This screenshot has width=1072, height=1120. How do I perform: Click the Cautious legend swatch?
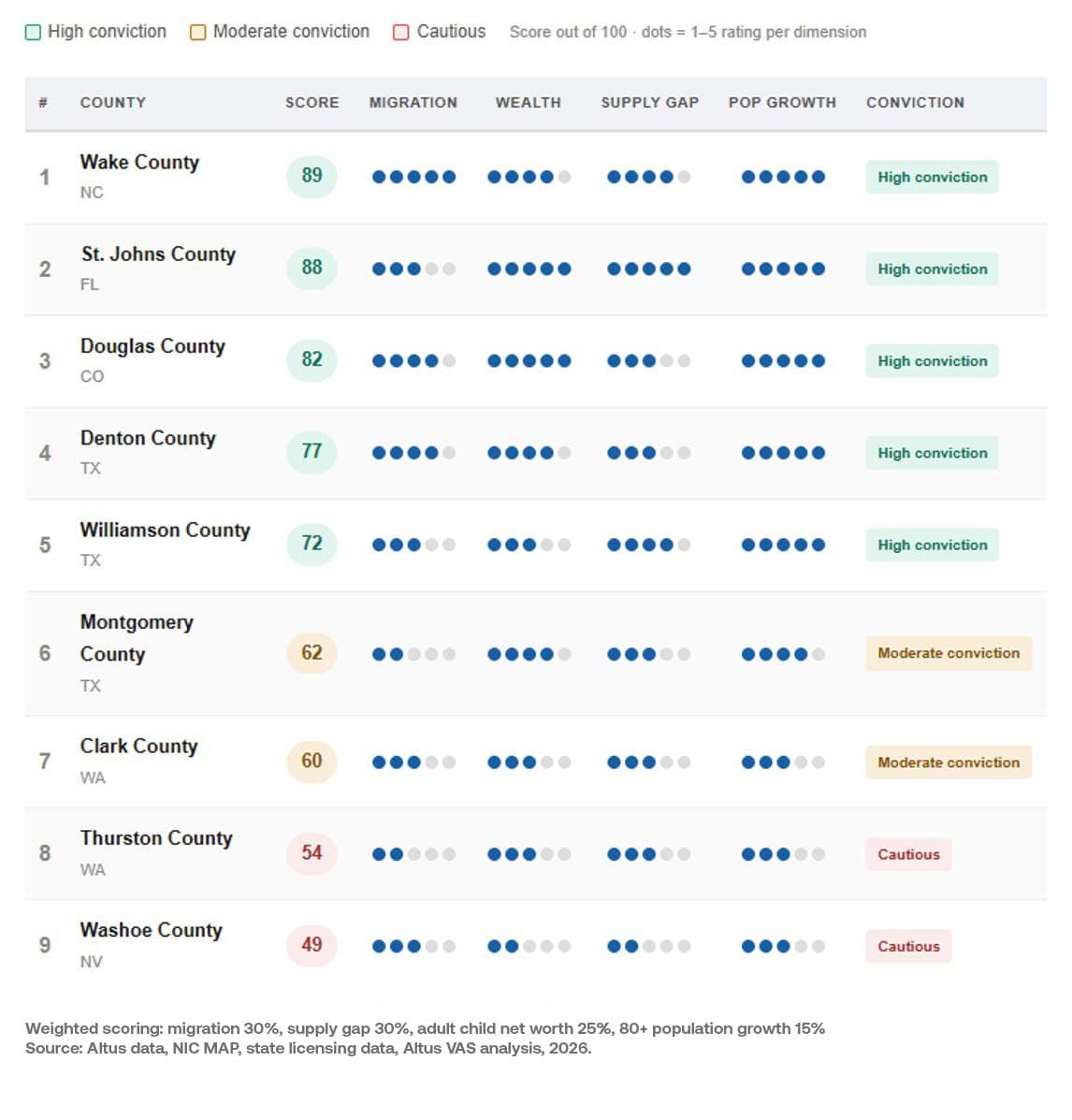[401, 32]
